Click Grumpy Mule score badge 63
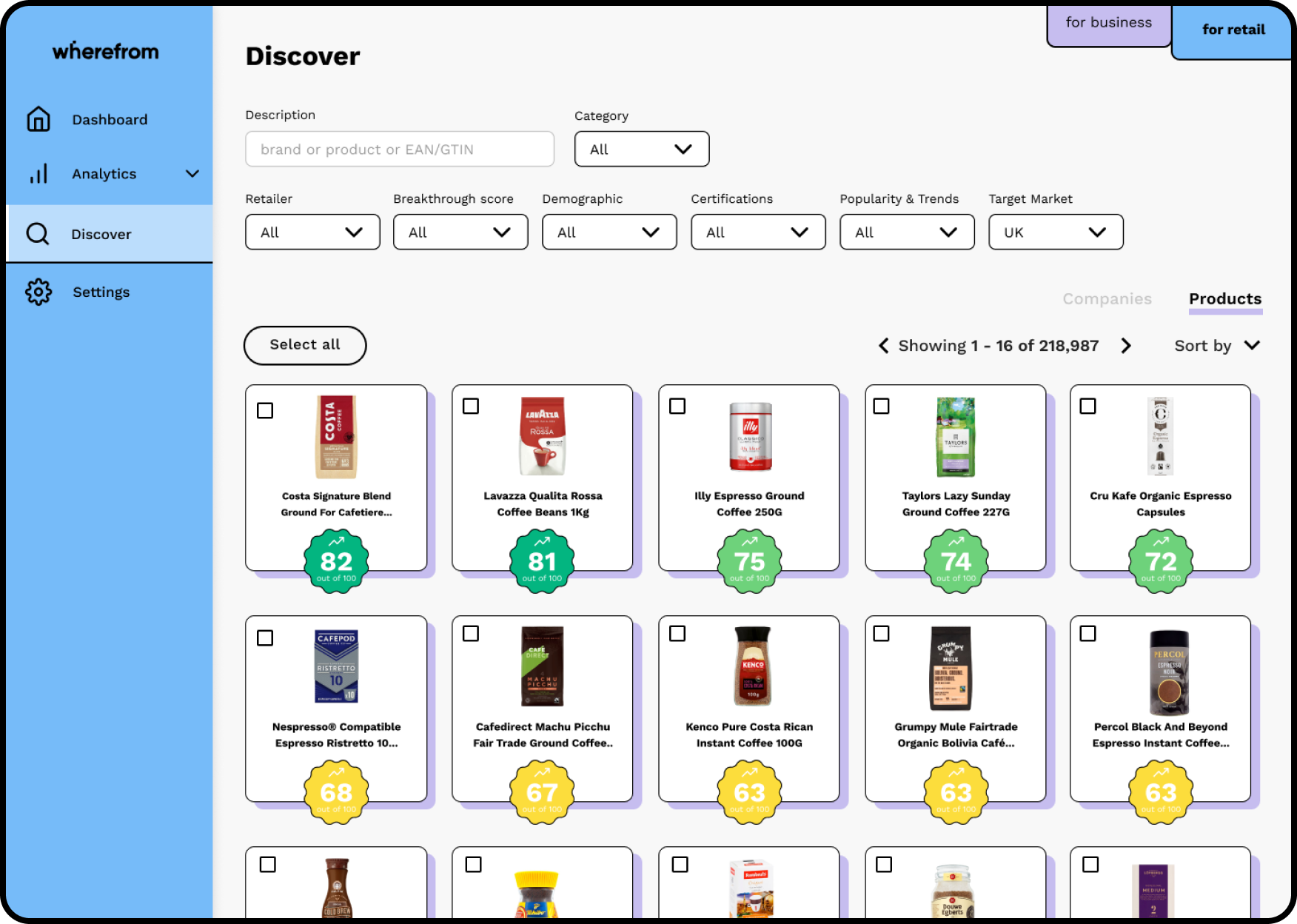The image size is (1297, 924). pyautogui.click(x=956, y=792)
